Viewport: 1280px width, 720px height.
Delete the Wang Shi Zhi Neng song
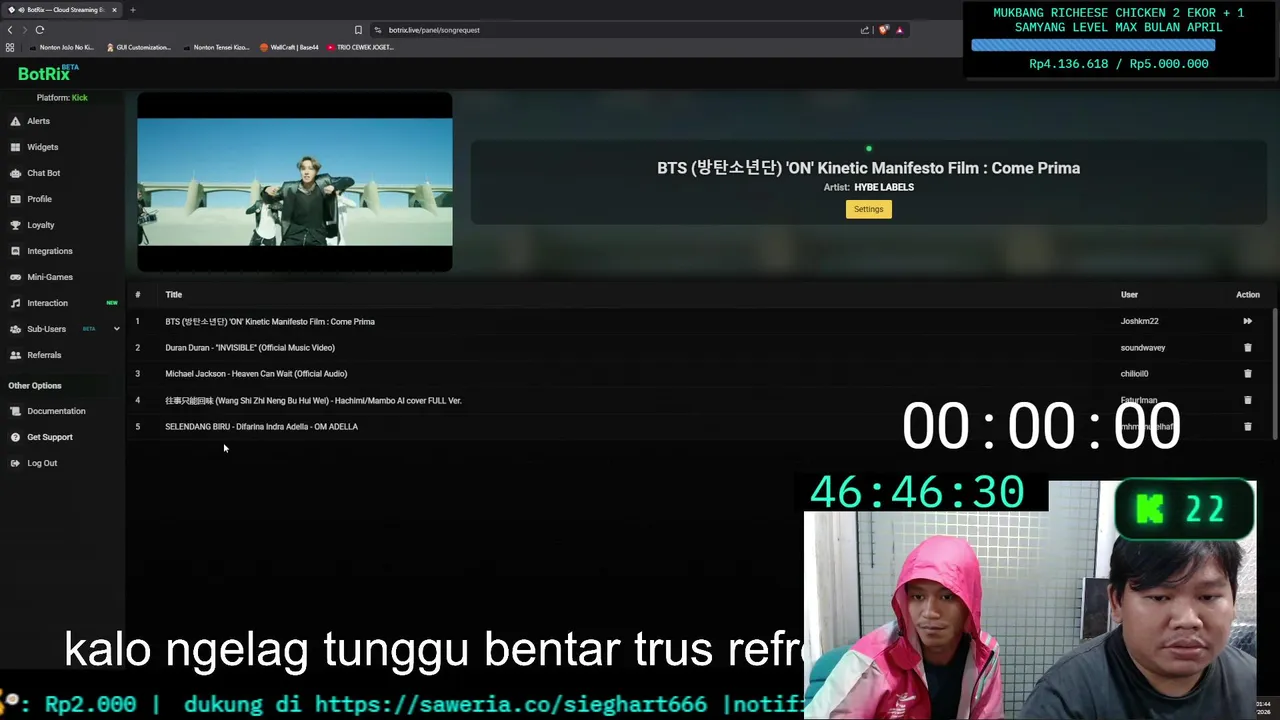coord(1247,400)
